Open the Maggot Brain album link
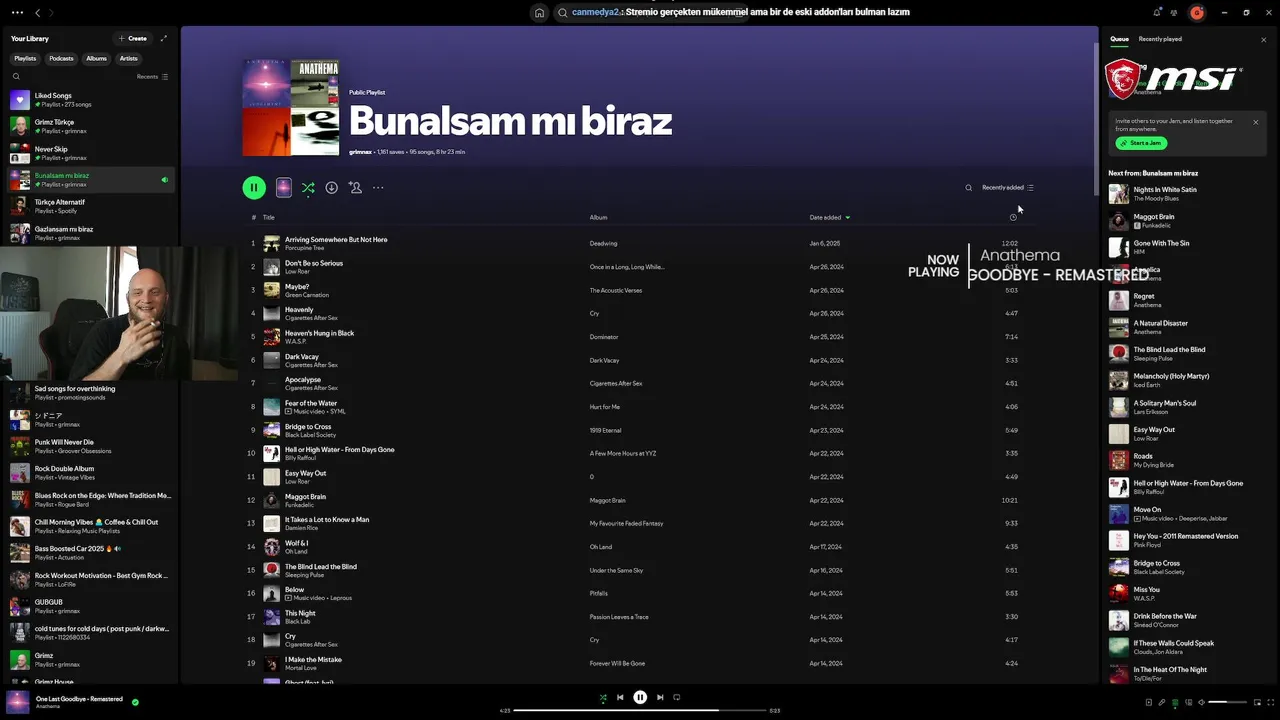Screen dimensions: 1280x720 tap(608, 500)
